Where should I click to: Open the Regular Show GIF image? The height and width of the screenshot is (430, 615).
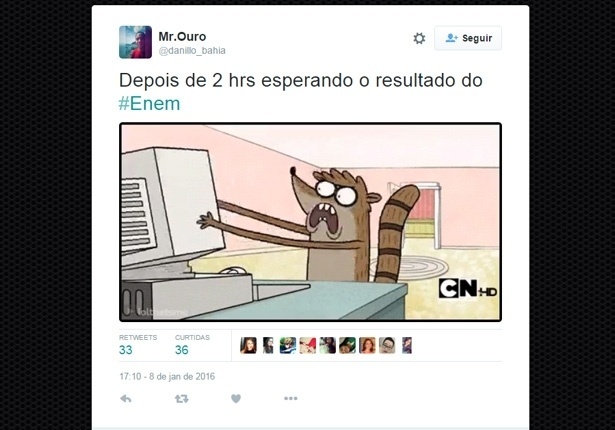310,222
